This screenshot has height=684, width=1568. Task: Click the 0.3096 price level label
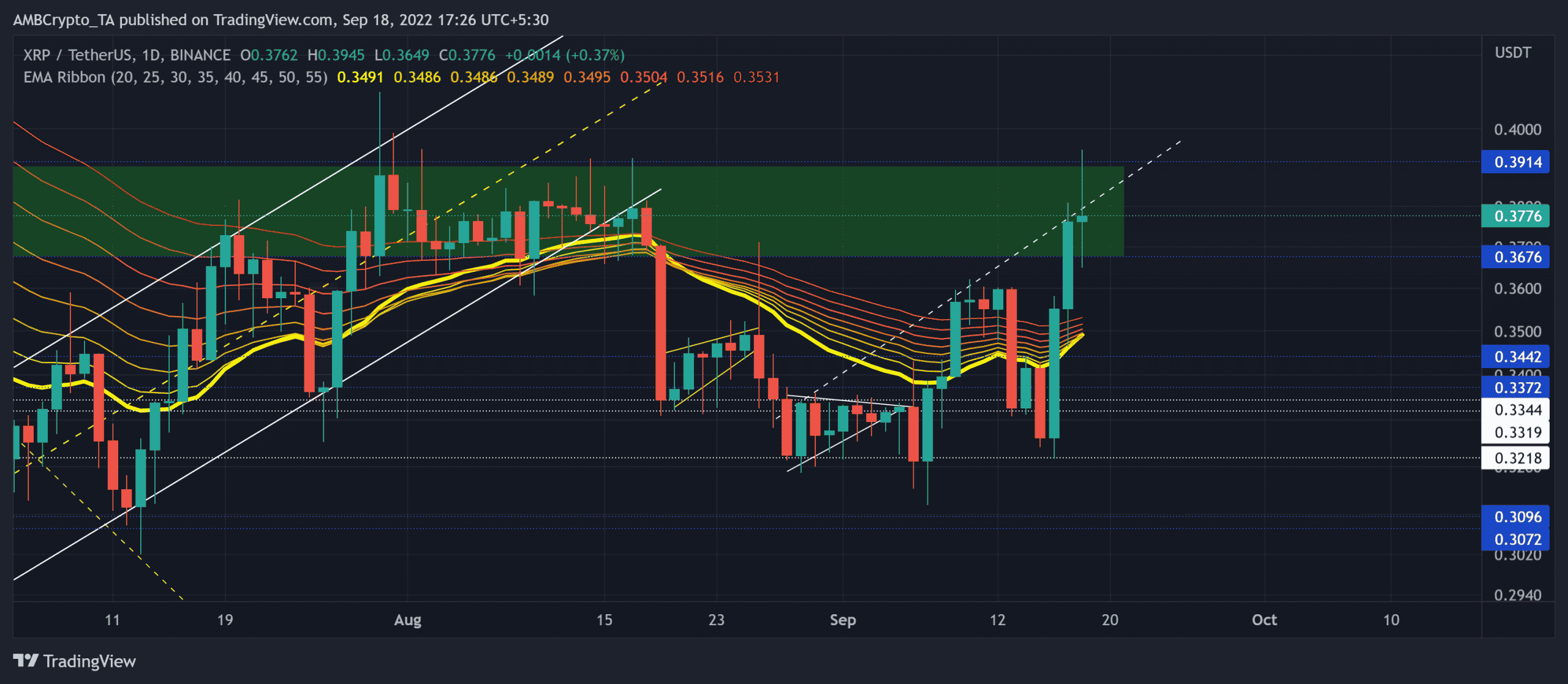pyautogui.click(x=1515, y=517)
